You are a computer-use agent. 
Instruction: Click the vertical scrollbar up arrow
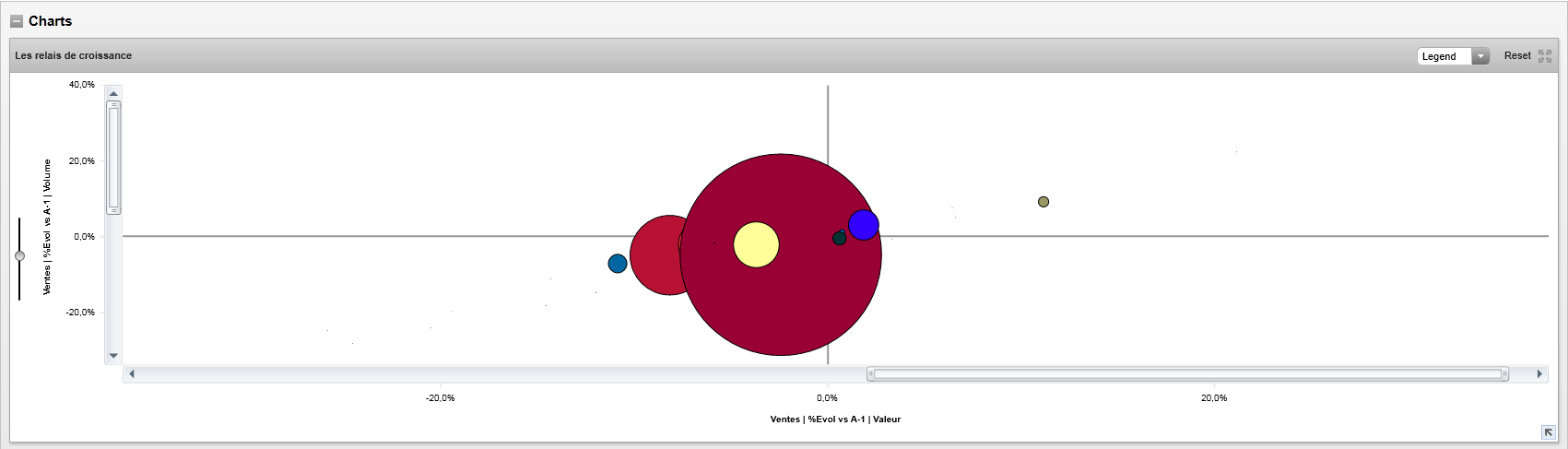113,93
